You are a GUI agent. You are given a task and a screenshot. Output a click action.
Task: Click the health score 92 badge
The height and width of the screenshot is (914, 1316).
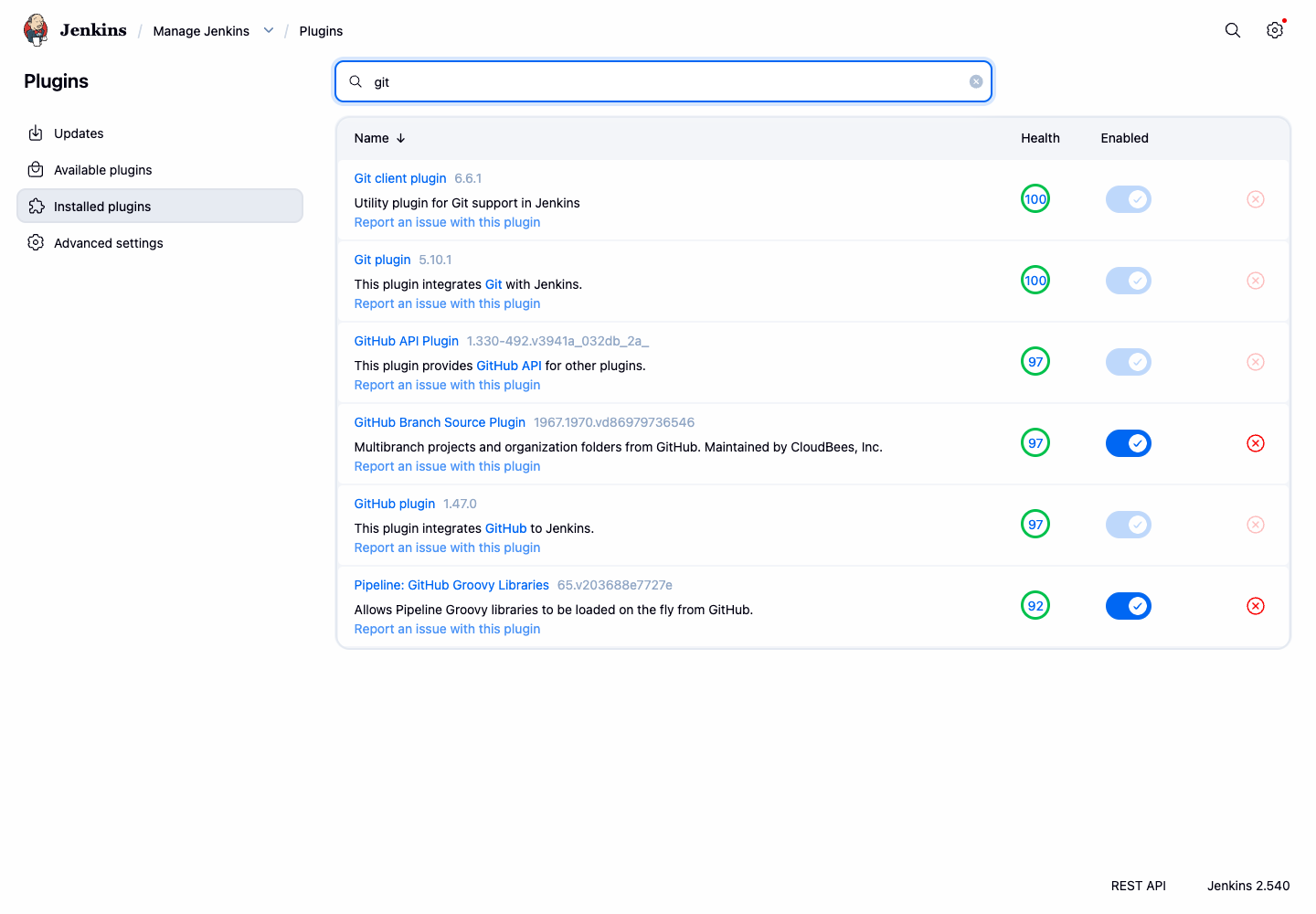click(1035, 606)
